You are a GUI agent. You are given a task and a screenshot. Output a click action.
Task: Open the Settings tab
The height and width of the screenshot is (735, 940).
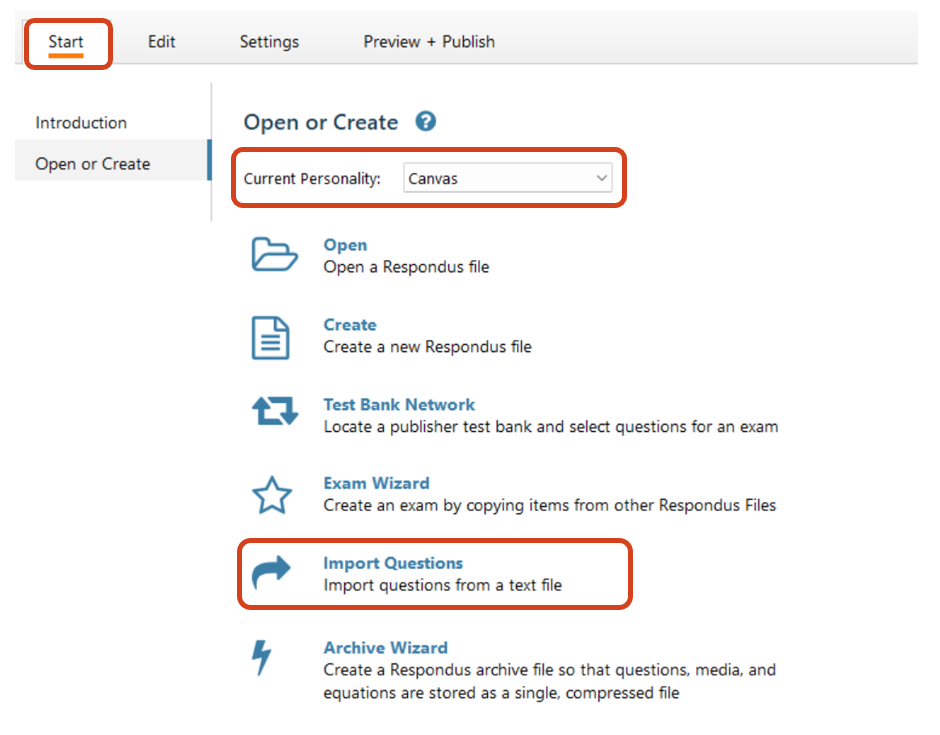269,42
